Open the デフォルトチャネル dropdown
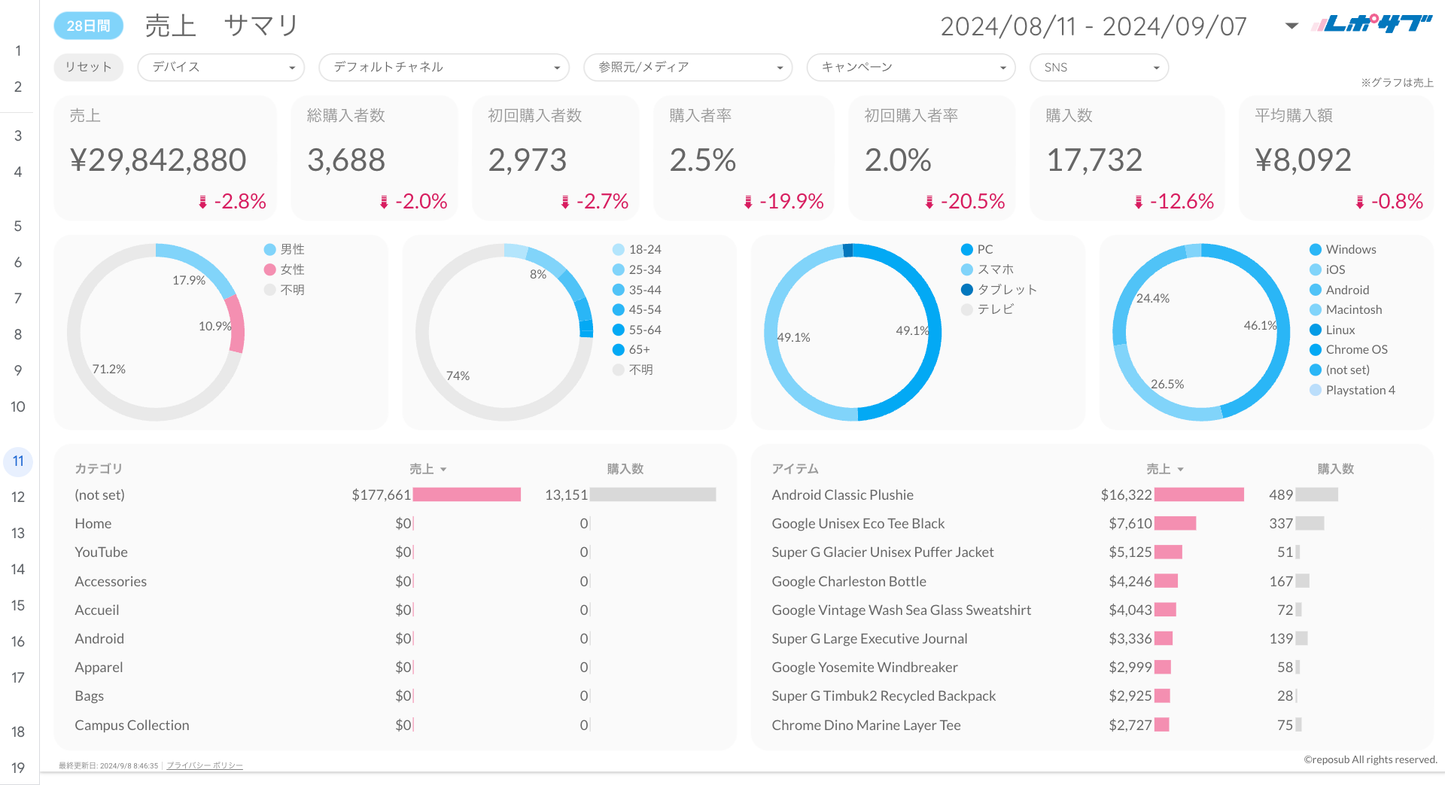 (443, 67)
